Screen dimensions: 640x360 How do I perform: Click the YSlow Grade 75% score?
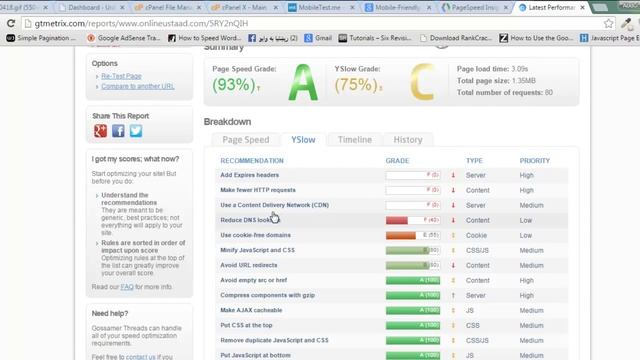pyautogui.click(x=356, y=85)
